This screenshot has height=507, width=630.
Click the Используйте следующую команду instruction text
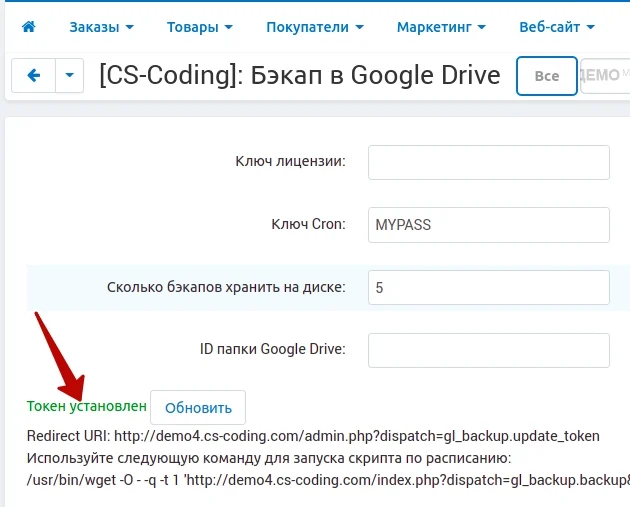coord(269,458)
